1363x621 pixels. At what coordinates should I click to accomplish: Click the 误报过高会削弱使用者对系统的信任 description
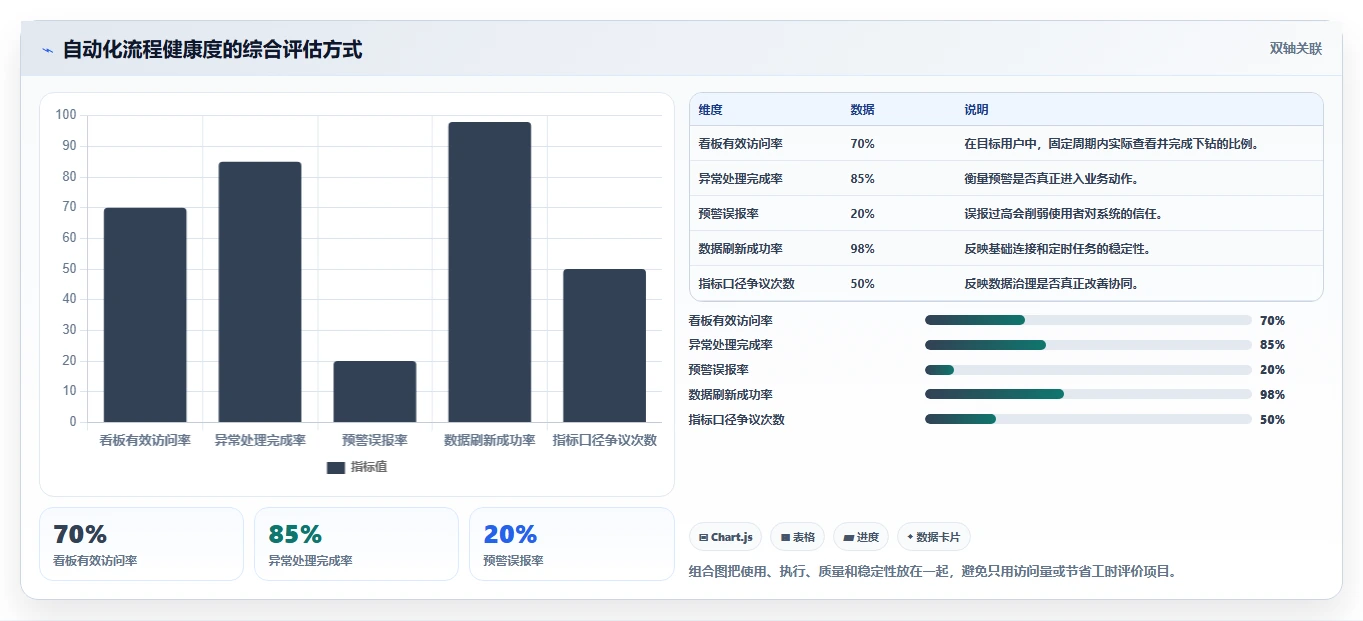[x=1063, y=214]
